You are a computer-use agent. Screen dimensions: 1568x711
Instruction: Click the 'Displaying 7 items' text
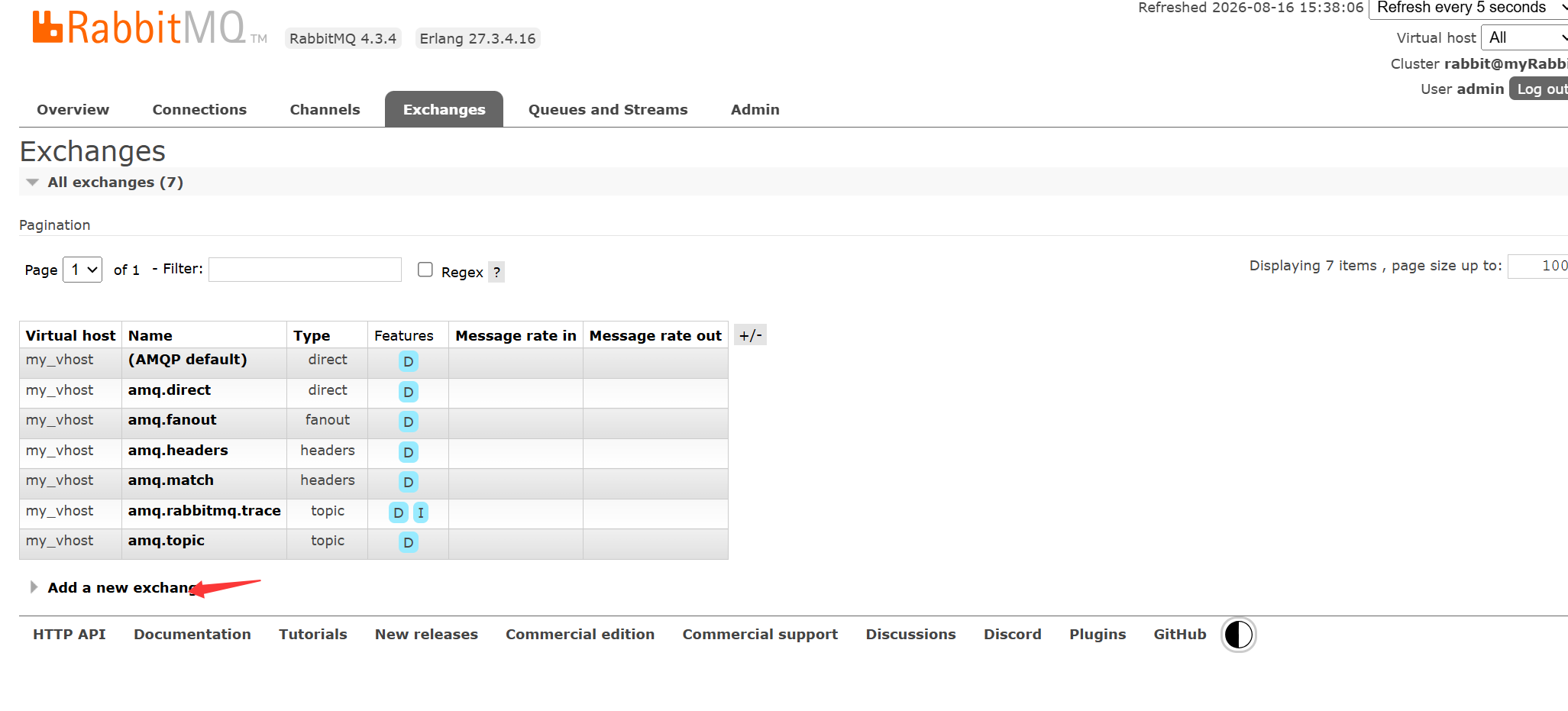coord(1313,266)
